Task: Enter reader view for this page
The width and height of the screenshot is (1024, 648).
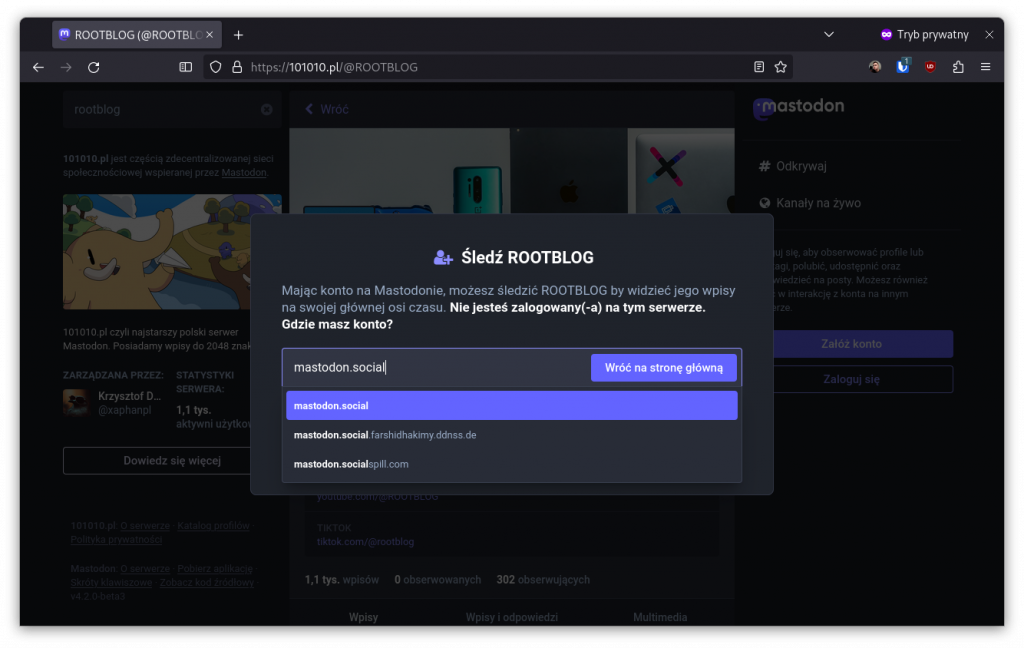Action: point(758,66)
